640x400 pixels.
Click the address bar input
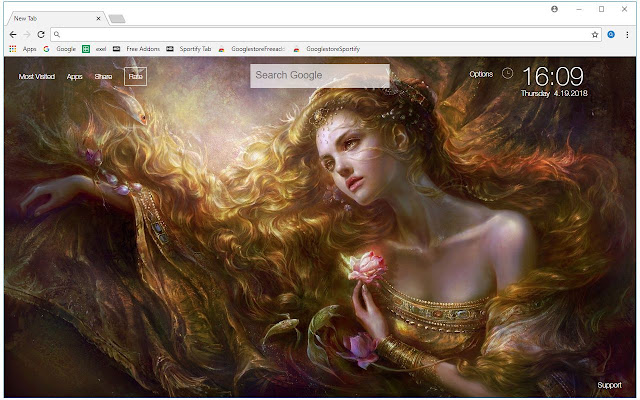tap(324, 35)
